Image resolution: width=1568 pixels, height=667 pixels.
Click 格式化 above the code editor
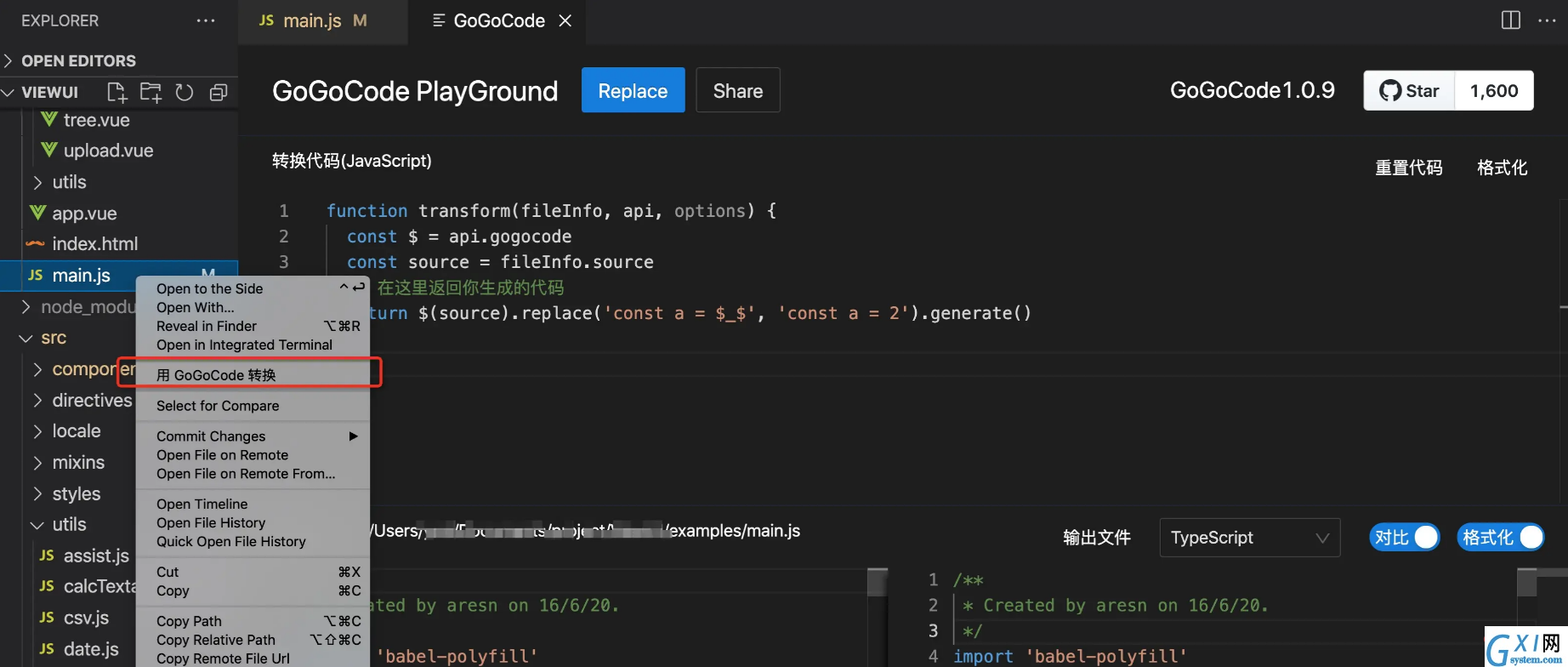(x=1503, y=168)
